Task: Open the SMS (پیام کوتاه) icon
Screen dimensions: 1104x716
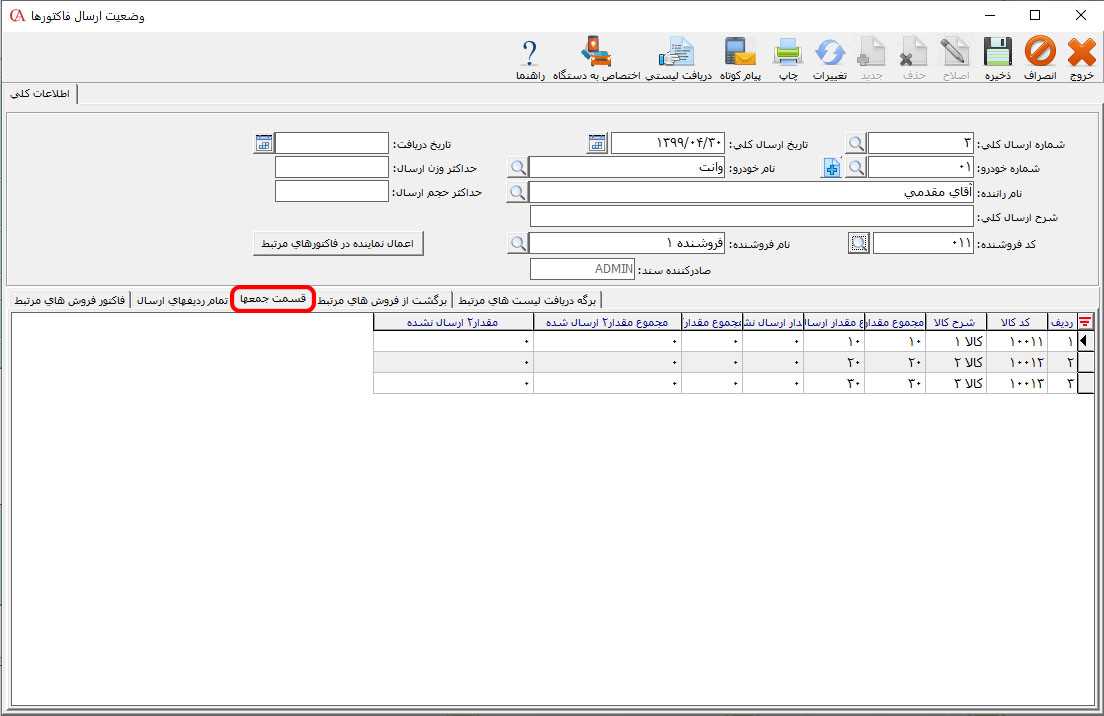Action: [x=741, y=52]
